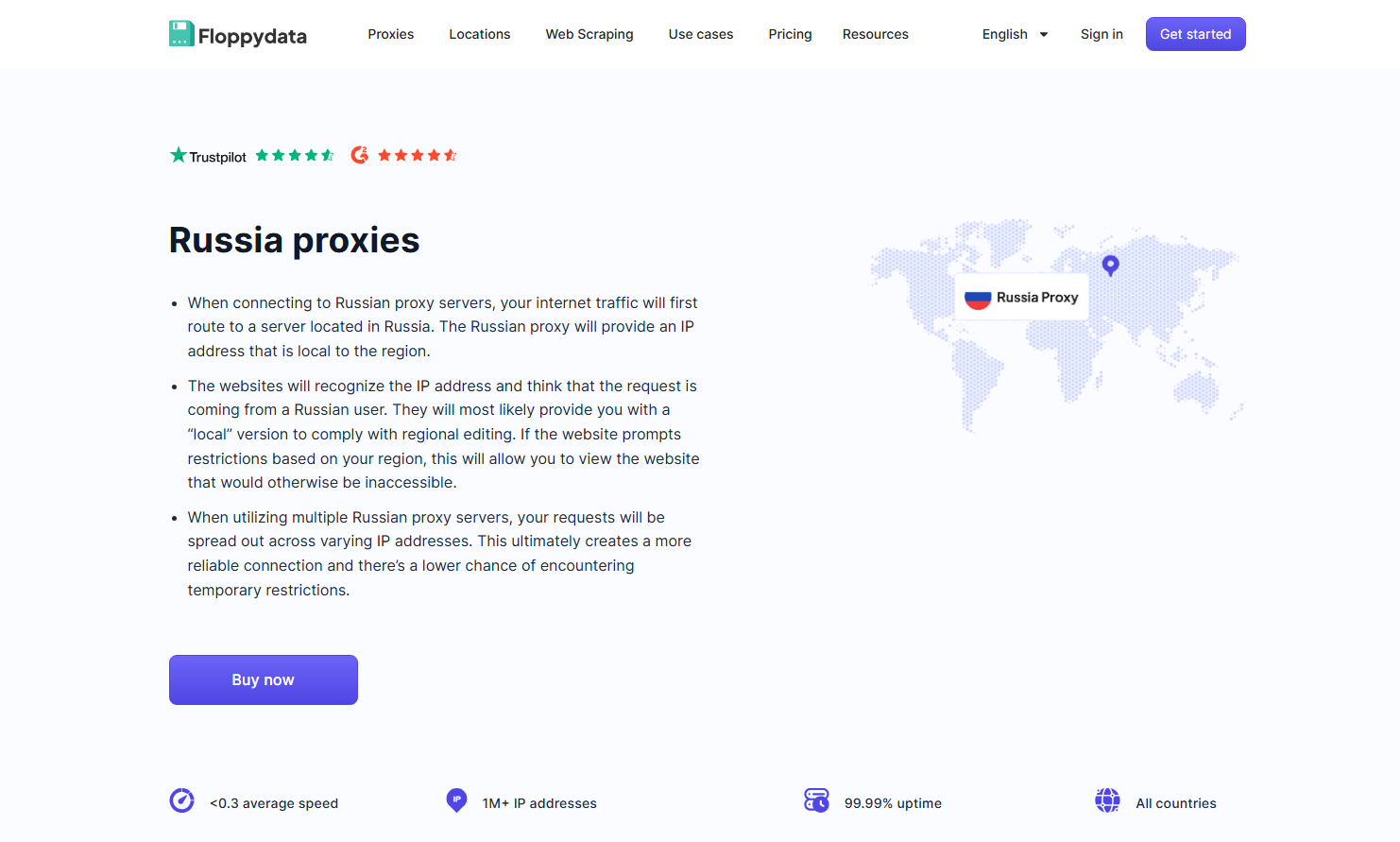Click the map pin marker over Russia
The image size is (1400, 842).
coord(1110,266)
